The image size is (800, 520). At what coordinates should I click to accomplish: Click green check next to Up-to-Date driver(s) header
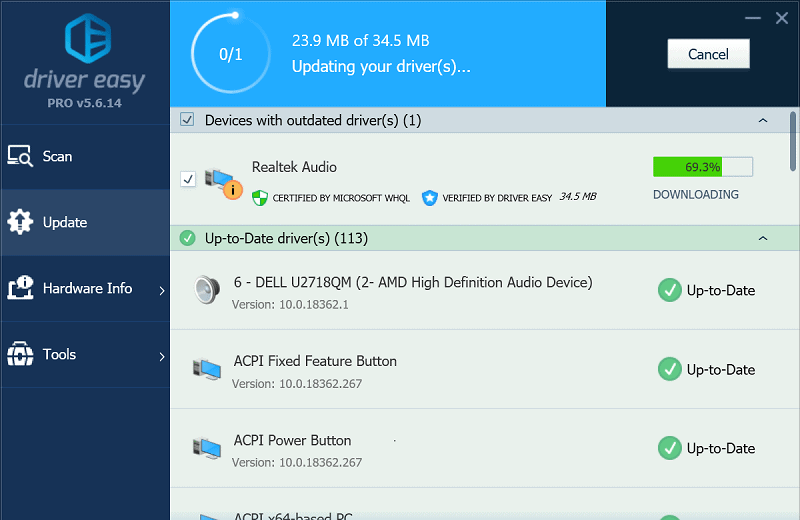coord(188,238)
